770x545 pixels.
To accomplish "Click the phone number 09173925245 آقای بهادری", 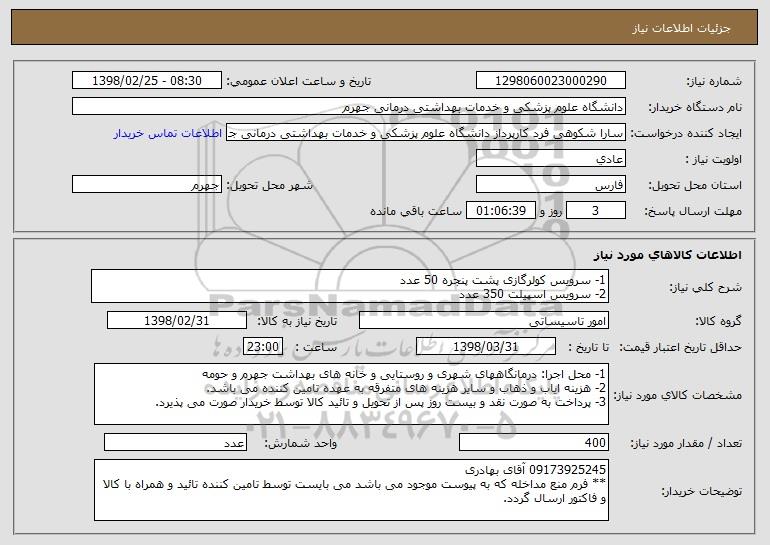I will (x=536, y=470).
